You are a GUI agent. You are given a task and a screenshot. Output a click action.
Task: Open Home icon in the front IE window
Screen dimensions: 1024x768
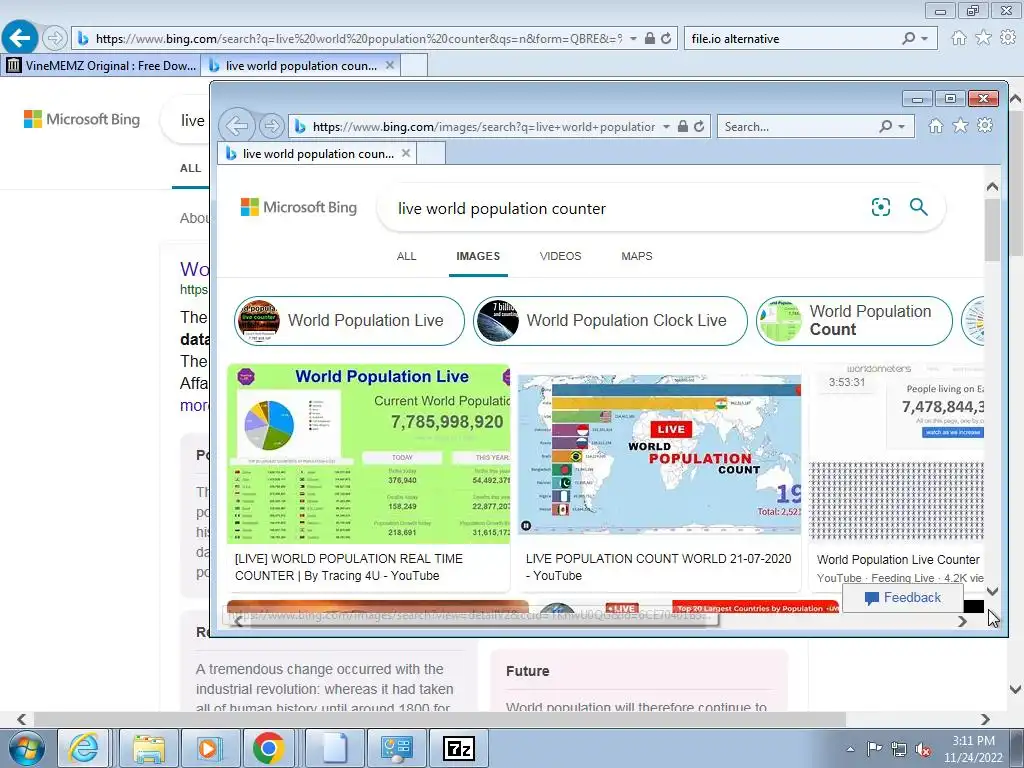(936, 125)
